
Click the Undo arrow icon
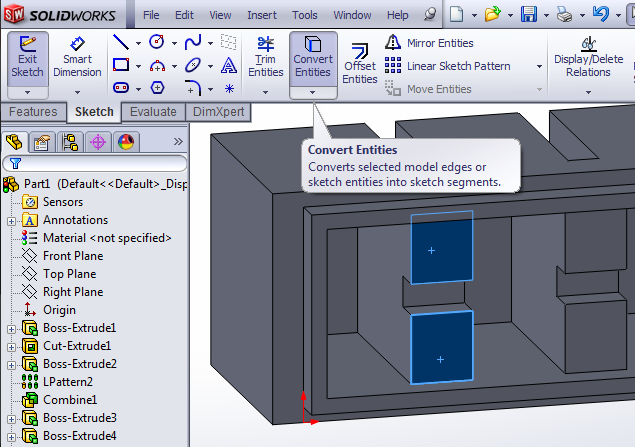point(601,15)
